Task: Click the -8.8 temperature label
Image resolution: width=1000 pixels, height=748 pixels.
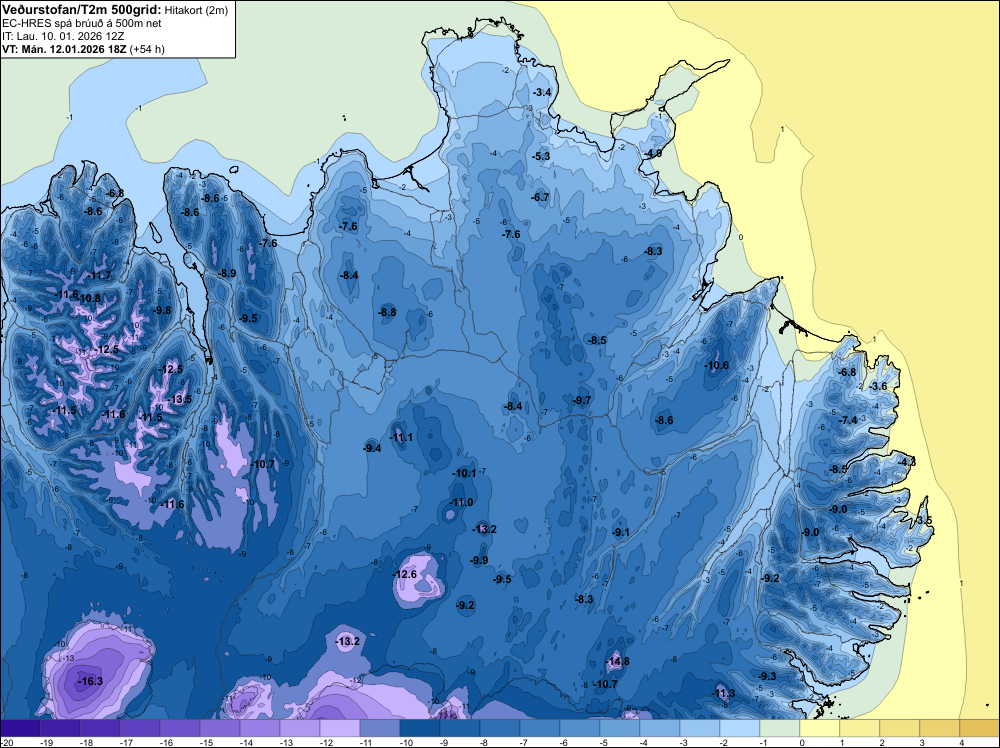Action: pos(386,312)
